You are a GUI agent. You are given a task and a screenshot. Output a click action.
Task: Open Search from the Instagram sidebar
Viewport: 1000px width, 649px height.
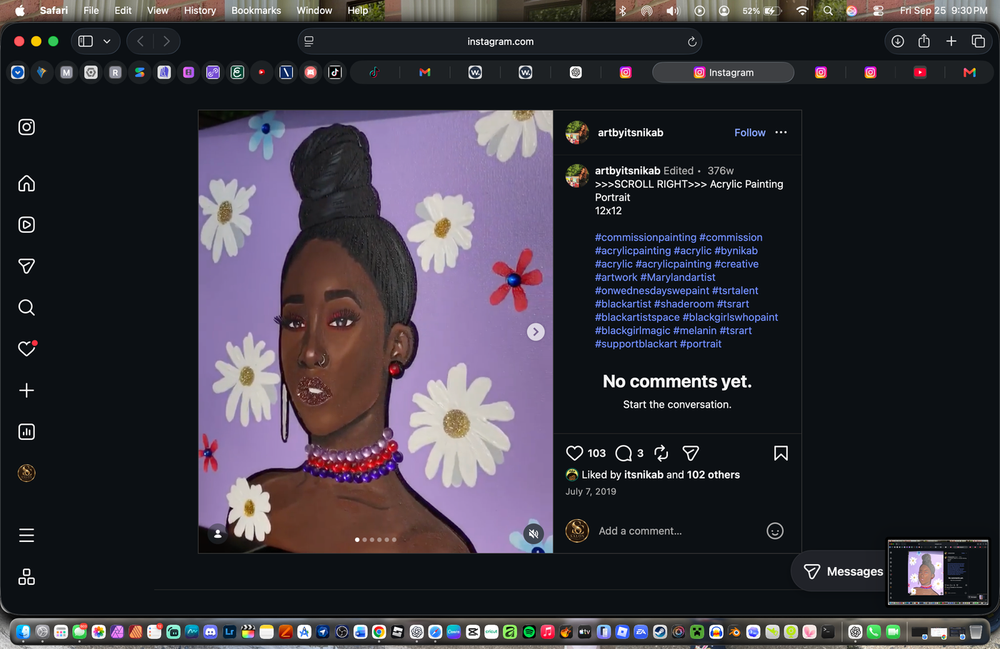click(x=26, y=307)
